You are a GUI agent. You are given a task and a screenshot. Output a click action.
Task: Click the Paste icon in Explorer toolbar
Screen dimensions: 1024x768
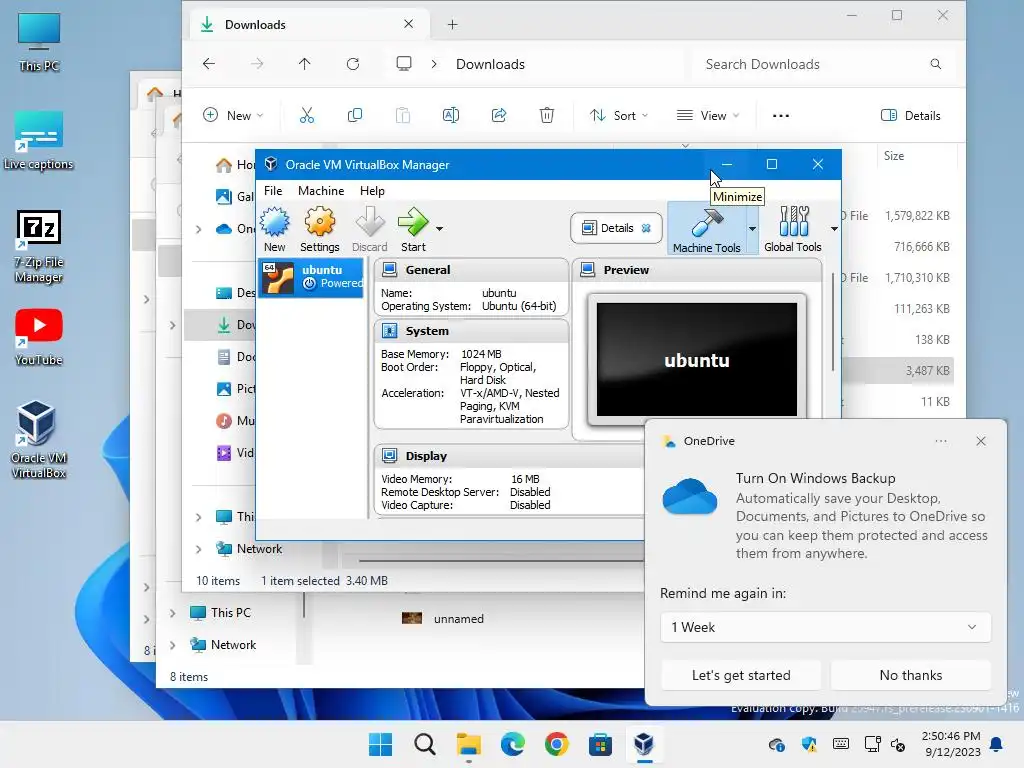(403, 116)
